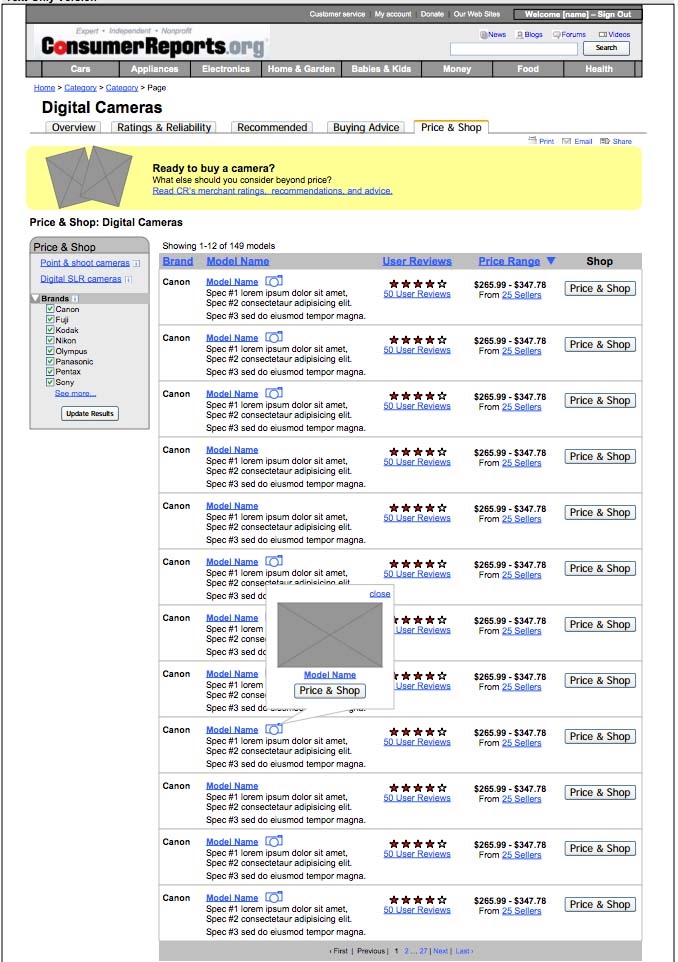Click the Print printer icon

click(x=533, y=140)
